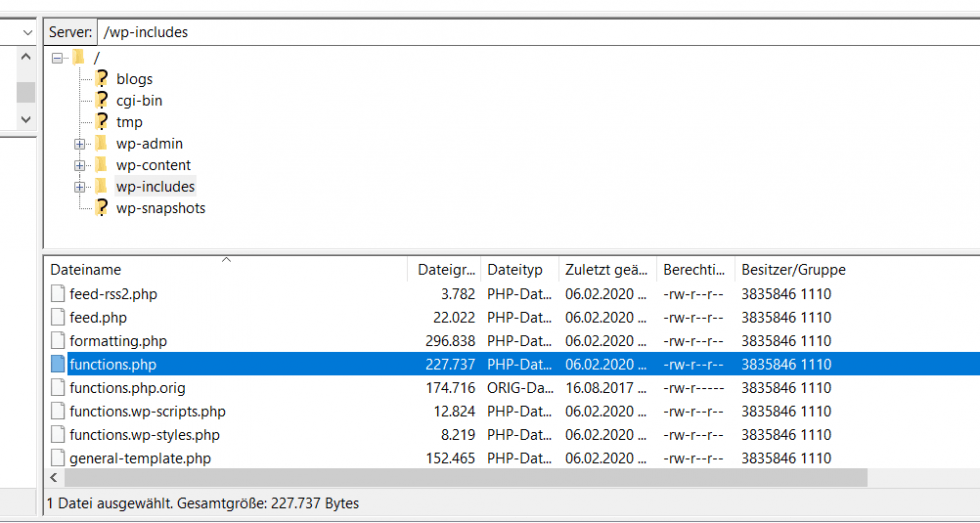Click the folder icon of wp-includes
This screenshot has width=980, height=523.
101,186
